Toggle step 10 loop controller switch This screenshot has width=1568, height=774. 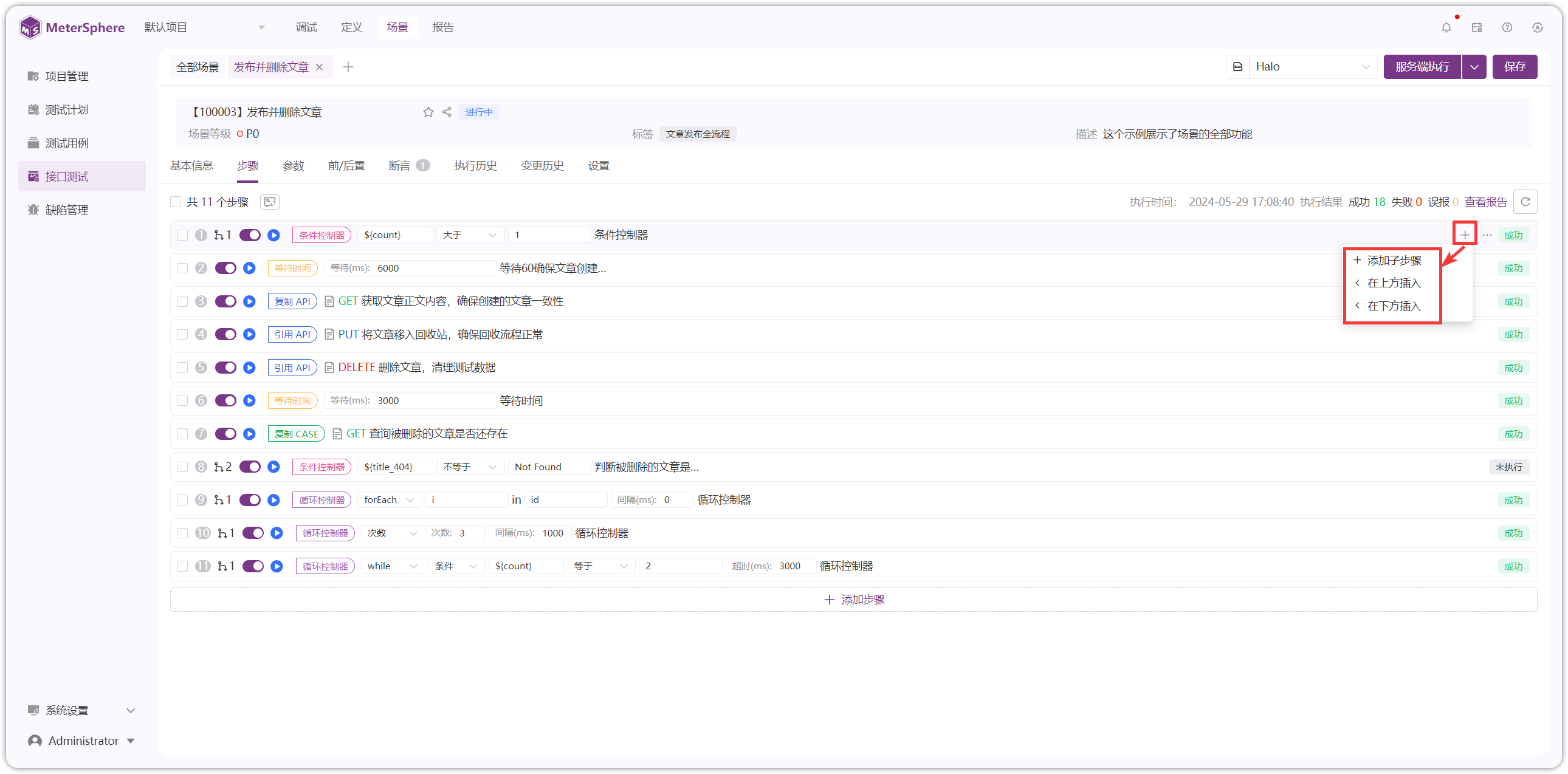[x=253, y=533]
